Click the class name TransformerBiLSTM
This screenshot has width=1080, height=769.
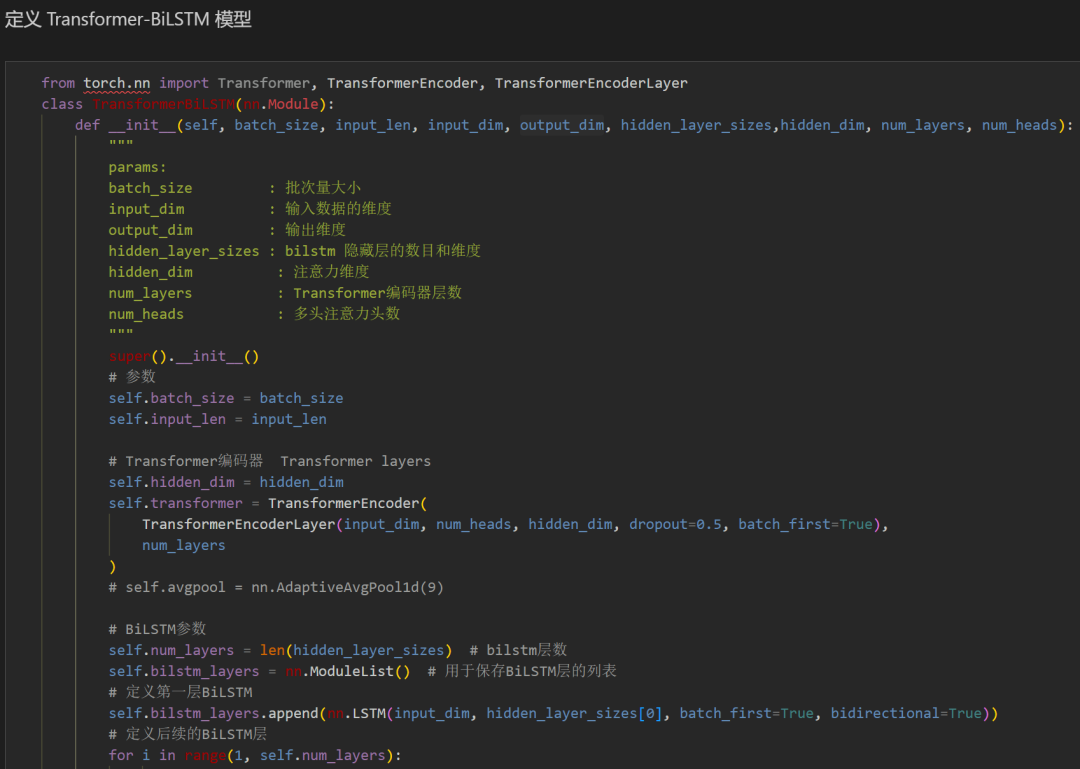click(x=163, y=104)
